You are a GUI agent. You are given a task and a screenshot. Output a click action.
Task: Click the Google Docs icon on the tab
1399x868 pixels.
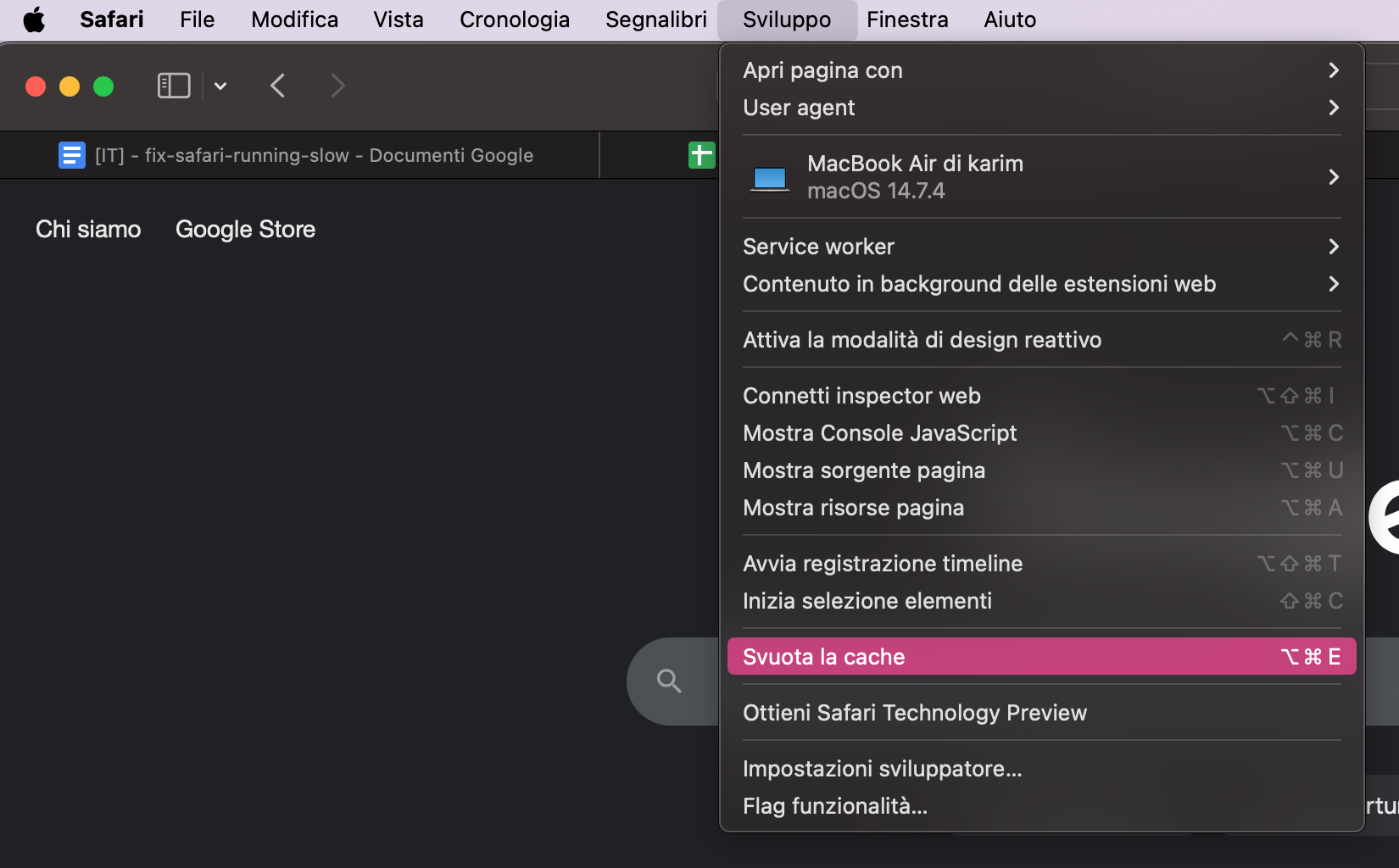pyautogui.click(x=72, y=155)
